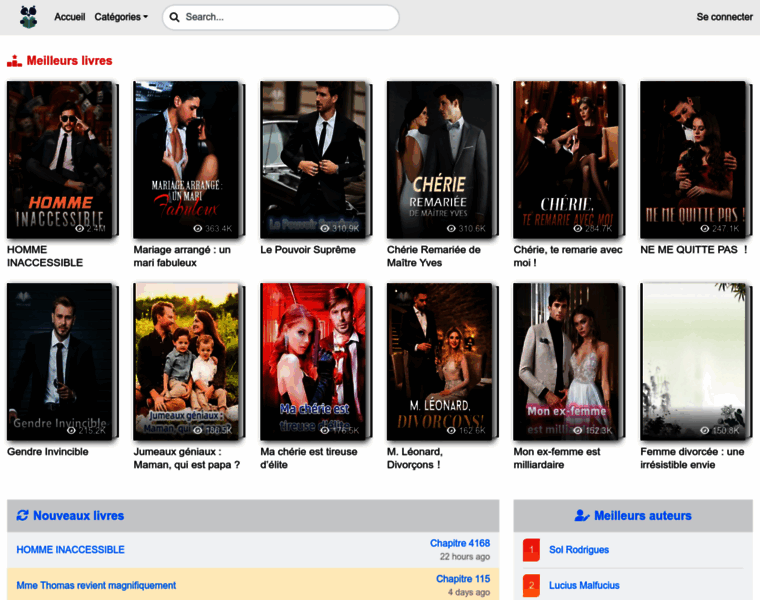Click the Nouveaux livres refresh icon

[22, 515]
